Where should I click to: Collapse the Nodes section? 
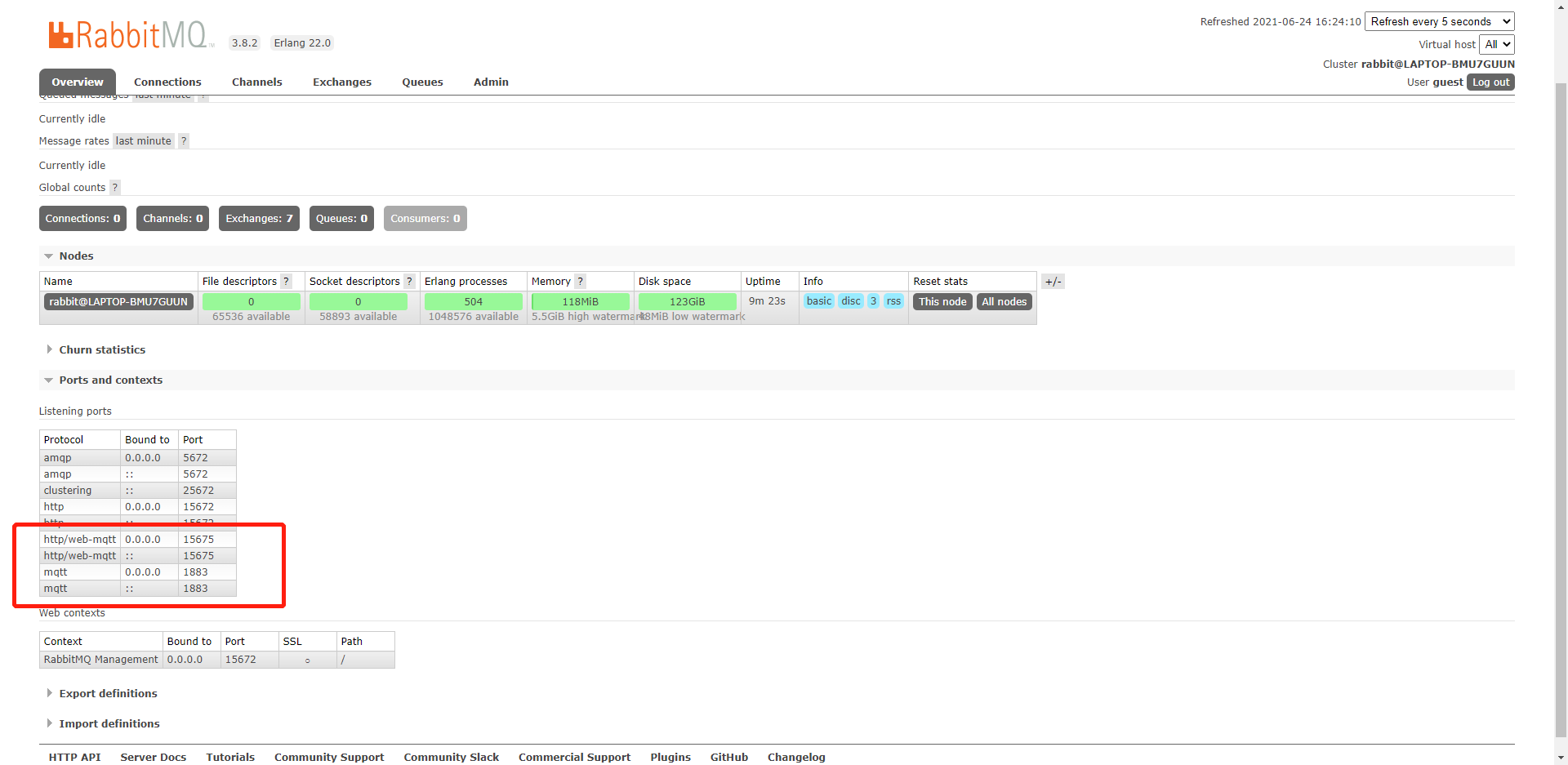coord(76,256)
